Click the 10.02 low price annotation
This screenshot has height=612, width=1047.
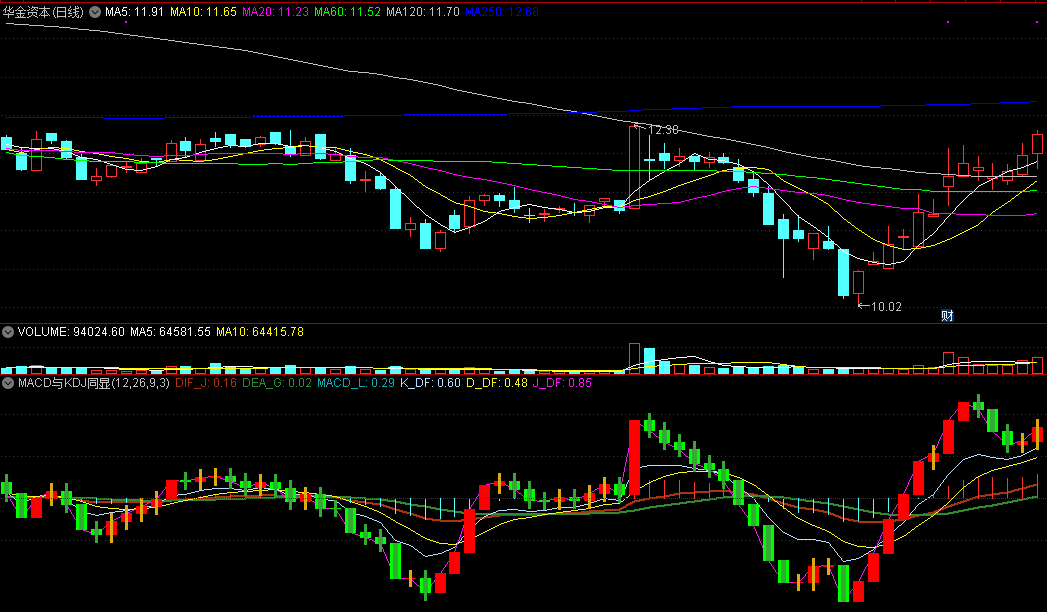[886, 306]
